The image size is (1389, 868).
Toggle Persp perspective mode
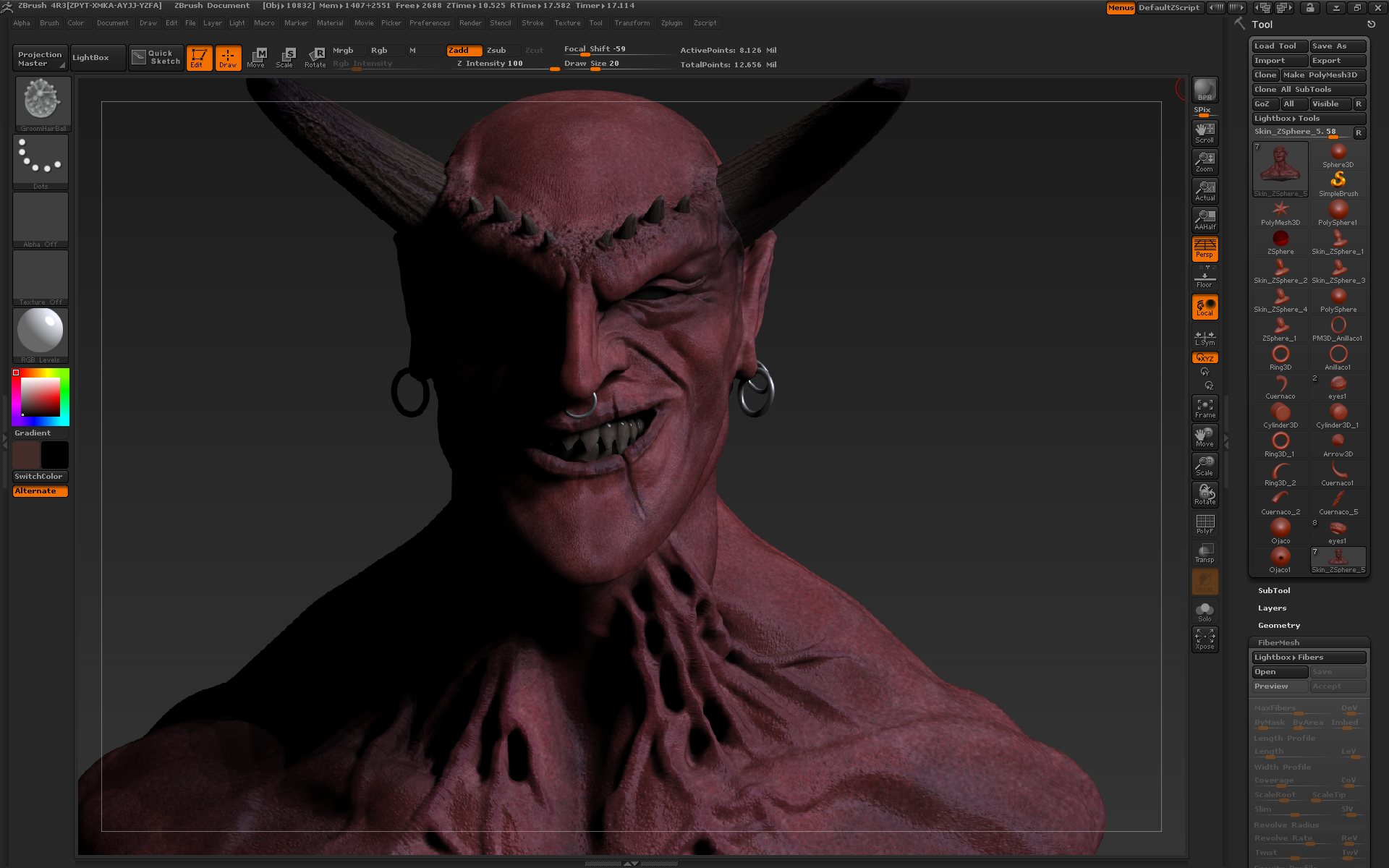(1205, 249)
